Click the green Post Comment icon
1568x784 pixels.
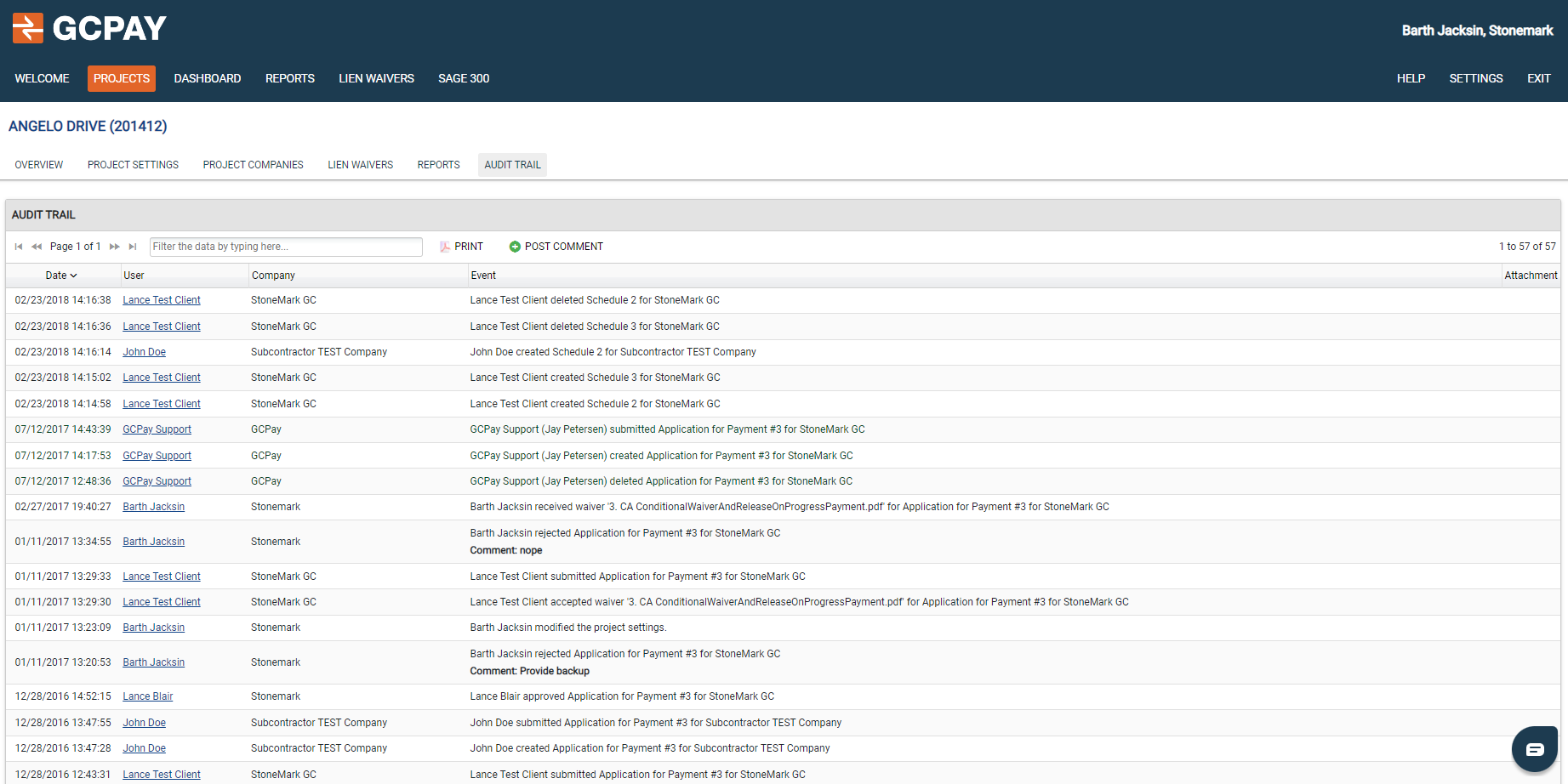pyautogui.click(x=515, y=247)
